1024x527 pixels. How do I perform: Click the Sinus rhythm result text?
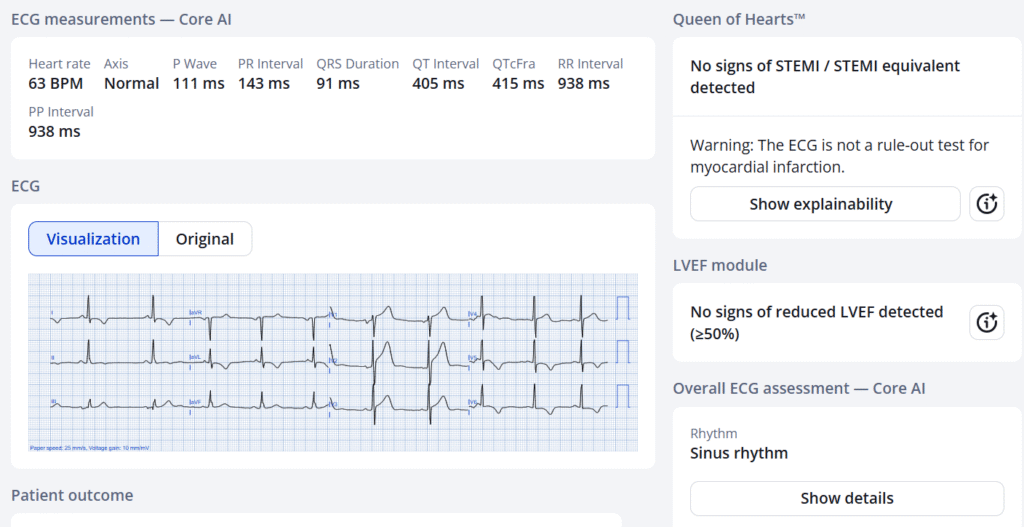[739, 453]
